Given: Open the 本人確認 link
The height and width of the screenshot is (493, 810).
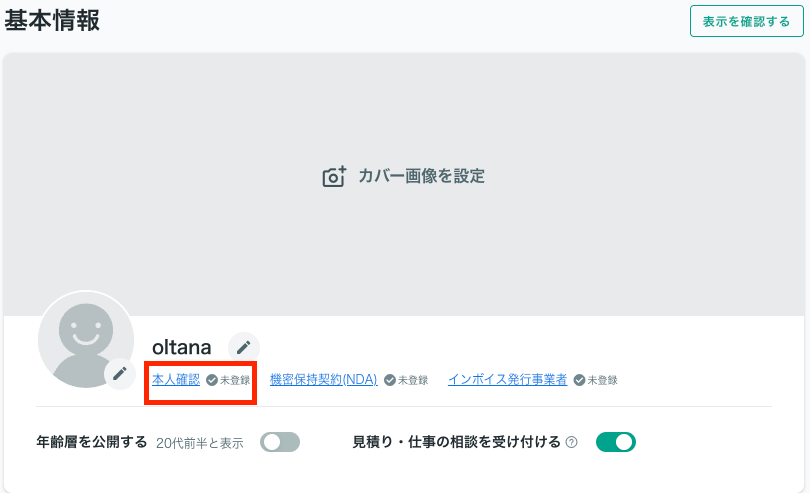Looking at the screenshot, I should coord(176,380).
